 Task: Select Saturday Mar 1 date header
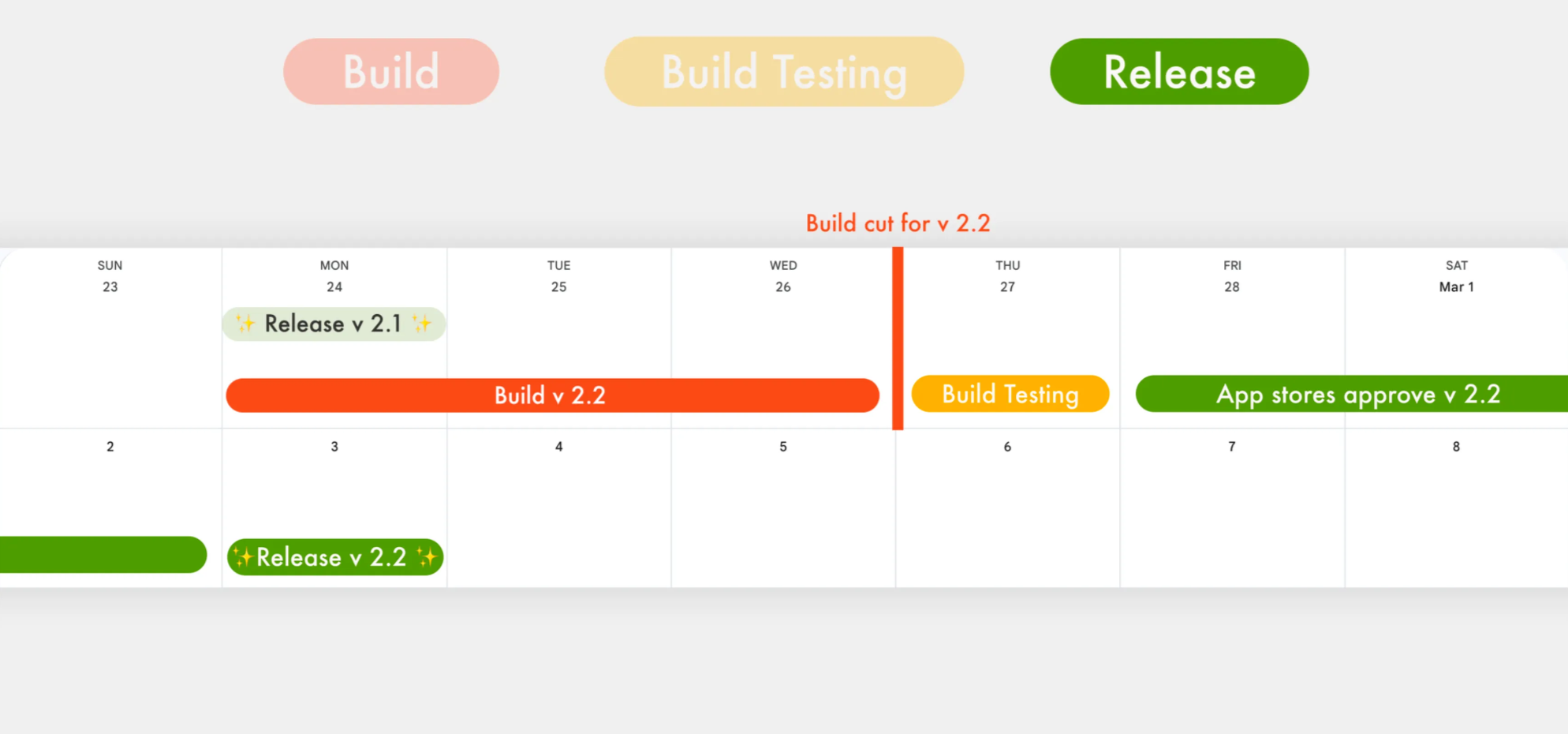(1456, 276)
